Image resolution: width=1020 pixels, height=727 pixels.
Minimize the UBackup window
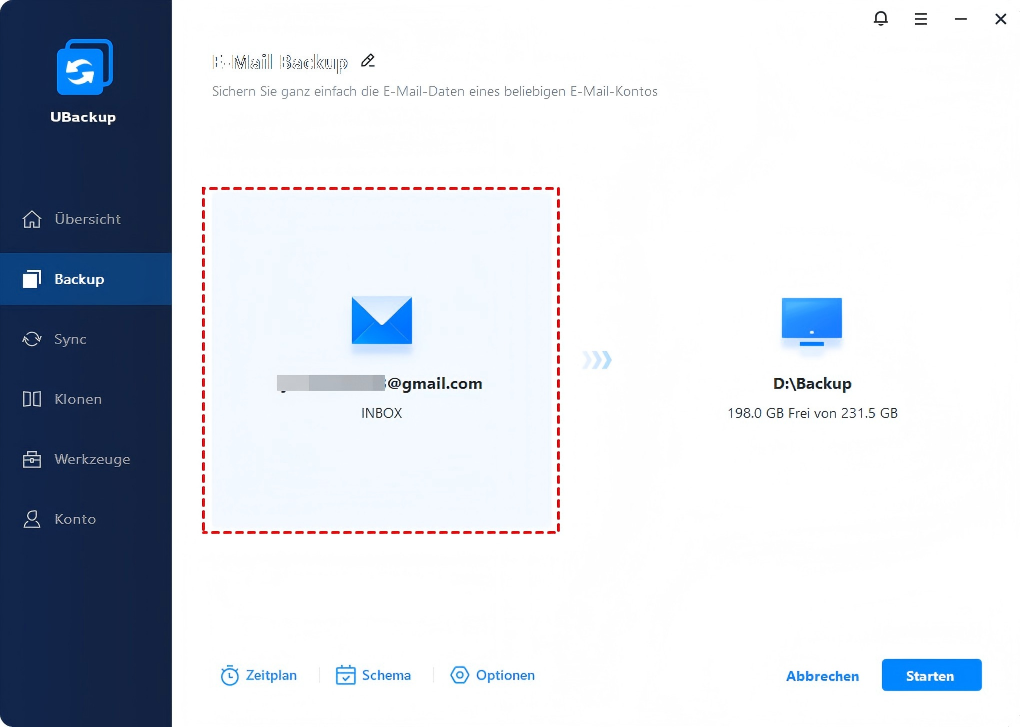pyautogui.click(x=960, y=18)
